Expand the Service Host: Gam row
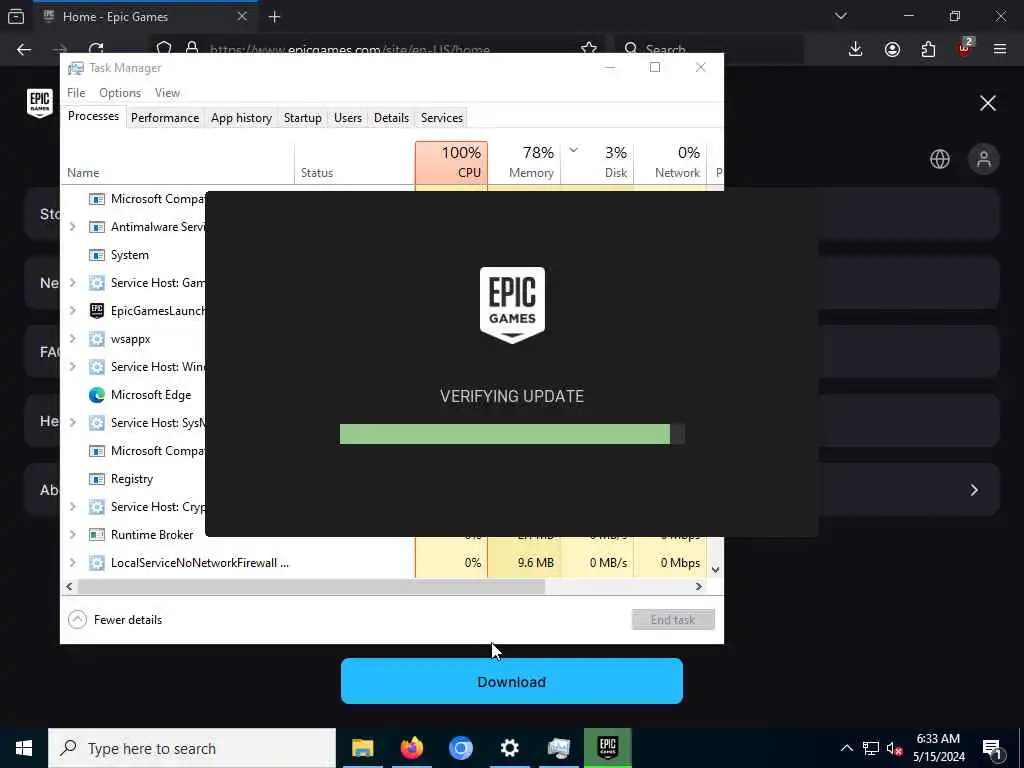Screen dimensions: 1024x768 (72, 283)
